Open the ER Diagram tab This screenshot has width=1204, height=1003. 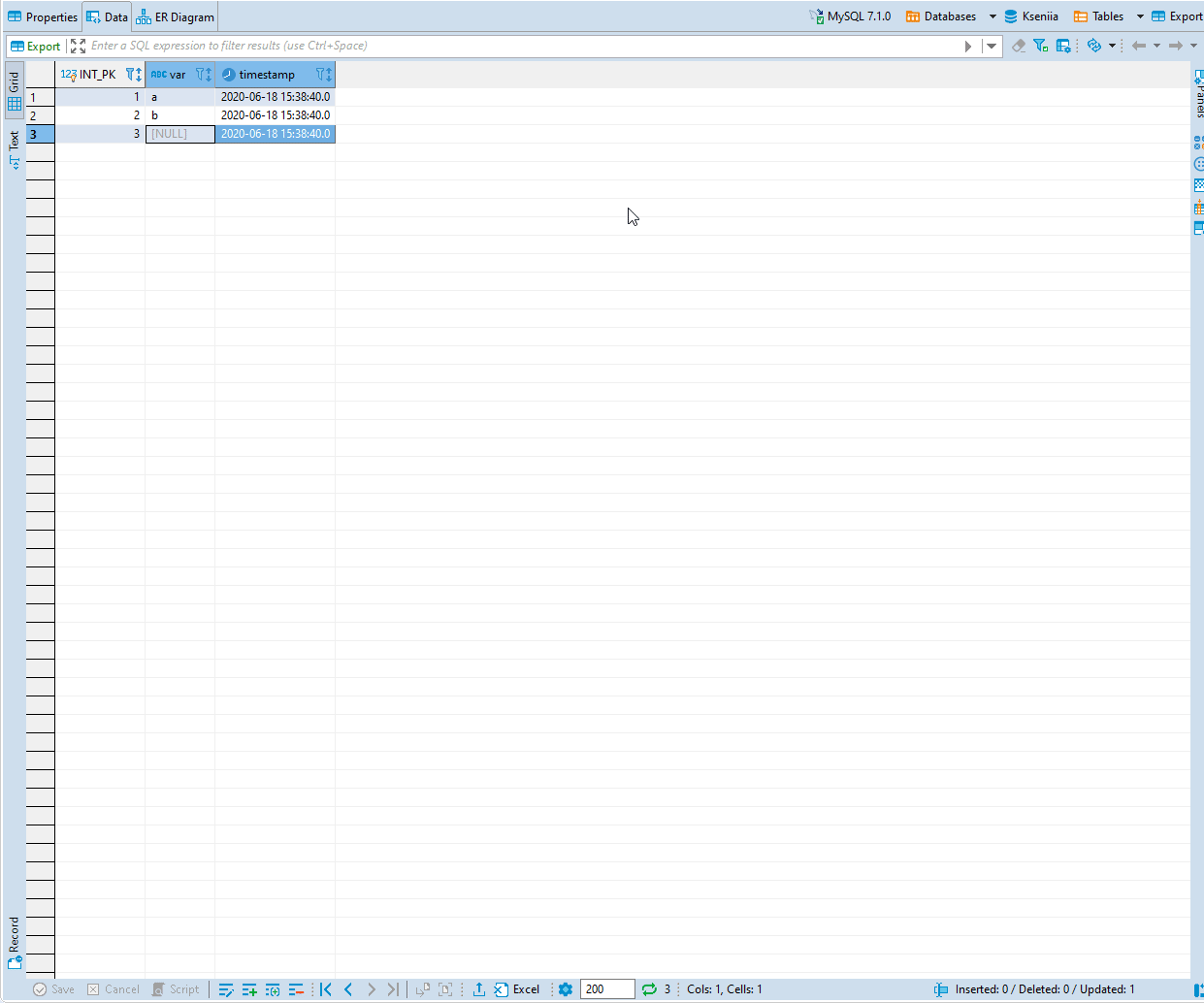tap(175, 16)
